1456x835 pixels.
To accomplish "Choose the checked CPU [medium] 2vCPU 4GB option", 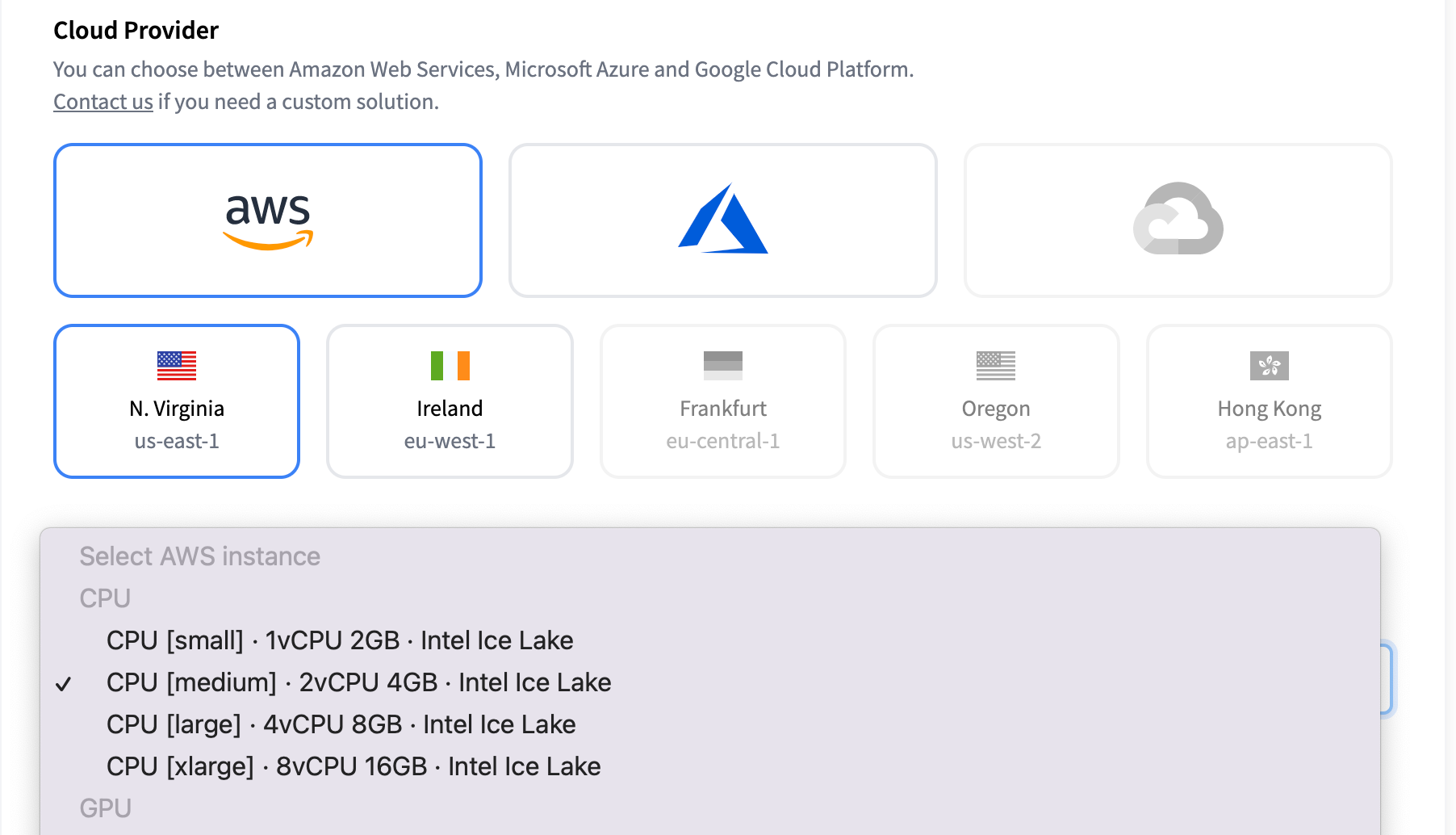I will pyautogui.click(x=358, y=682).
